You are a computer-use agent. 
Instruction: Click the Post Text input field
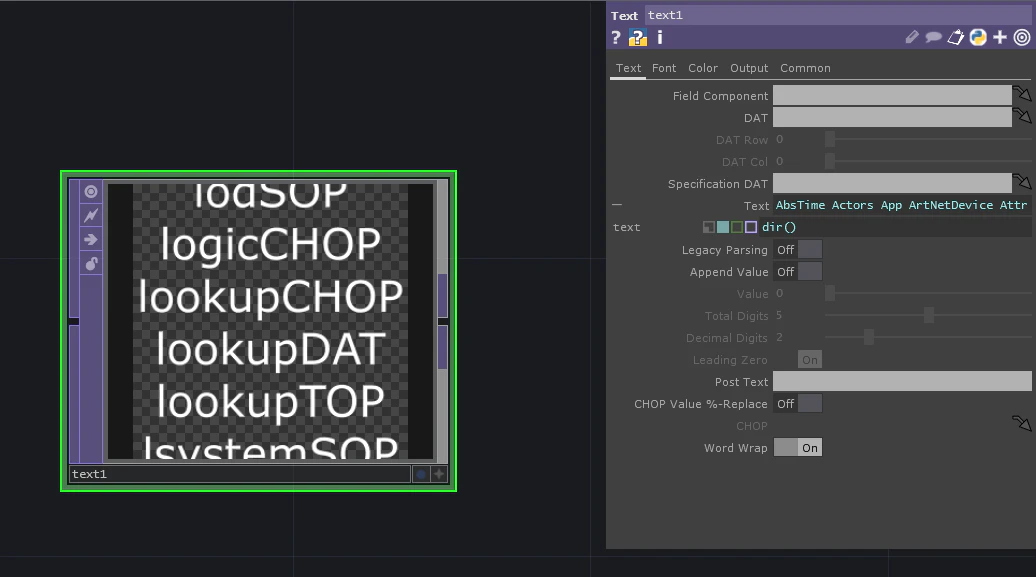coord(902,381)
